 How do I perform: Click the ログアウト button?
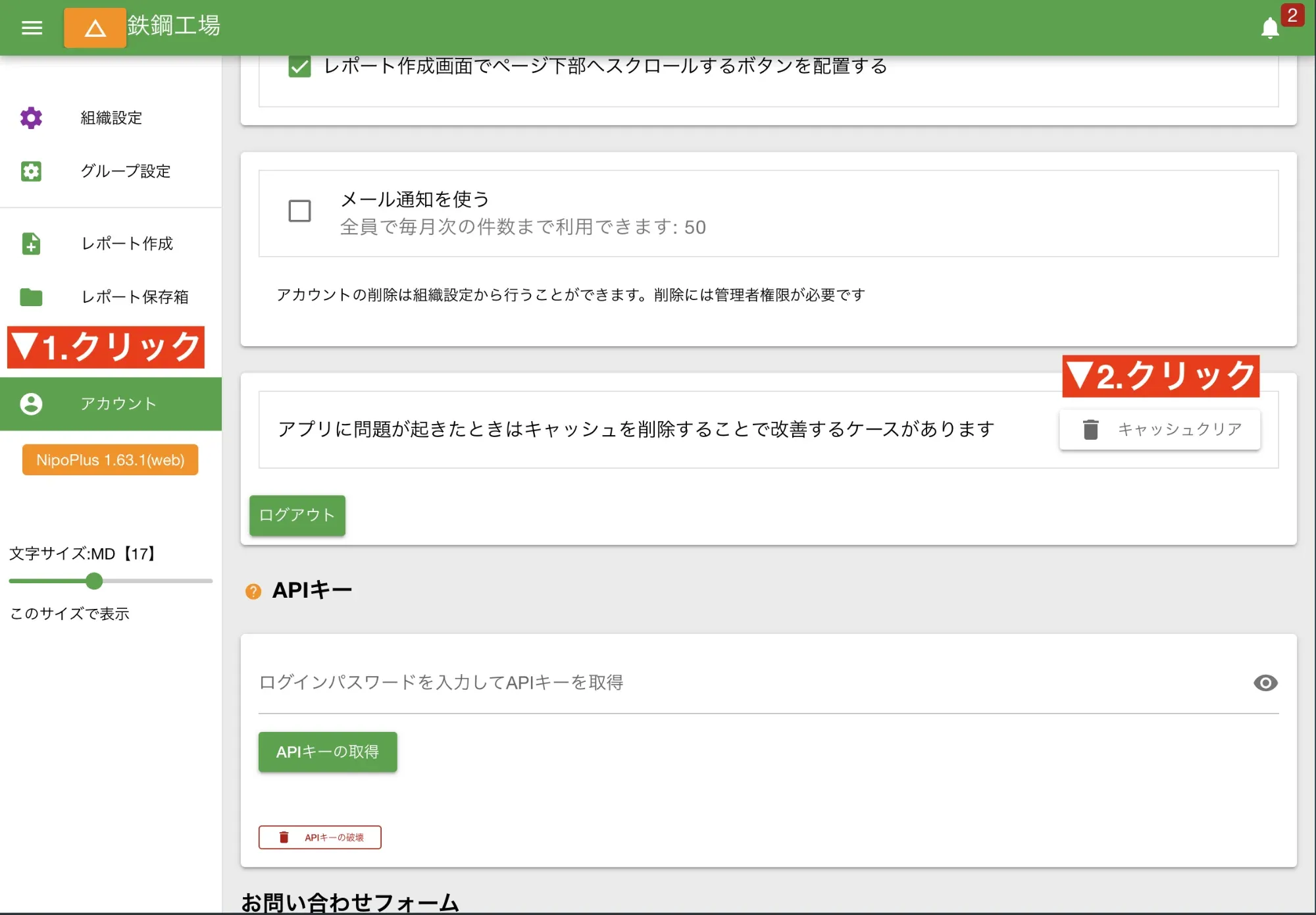click(x=297, y=515)
